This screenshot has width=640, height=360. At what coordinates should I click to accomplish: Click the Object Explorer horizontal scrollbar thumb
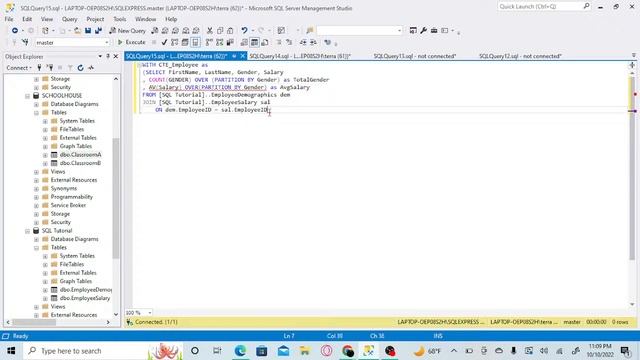pos(34,322)
